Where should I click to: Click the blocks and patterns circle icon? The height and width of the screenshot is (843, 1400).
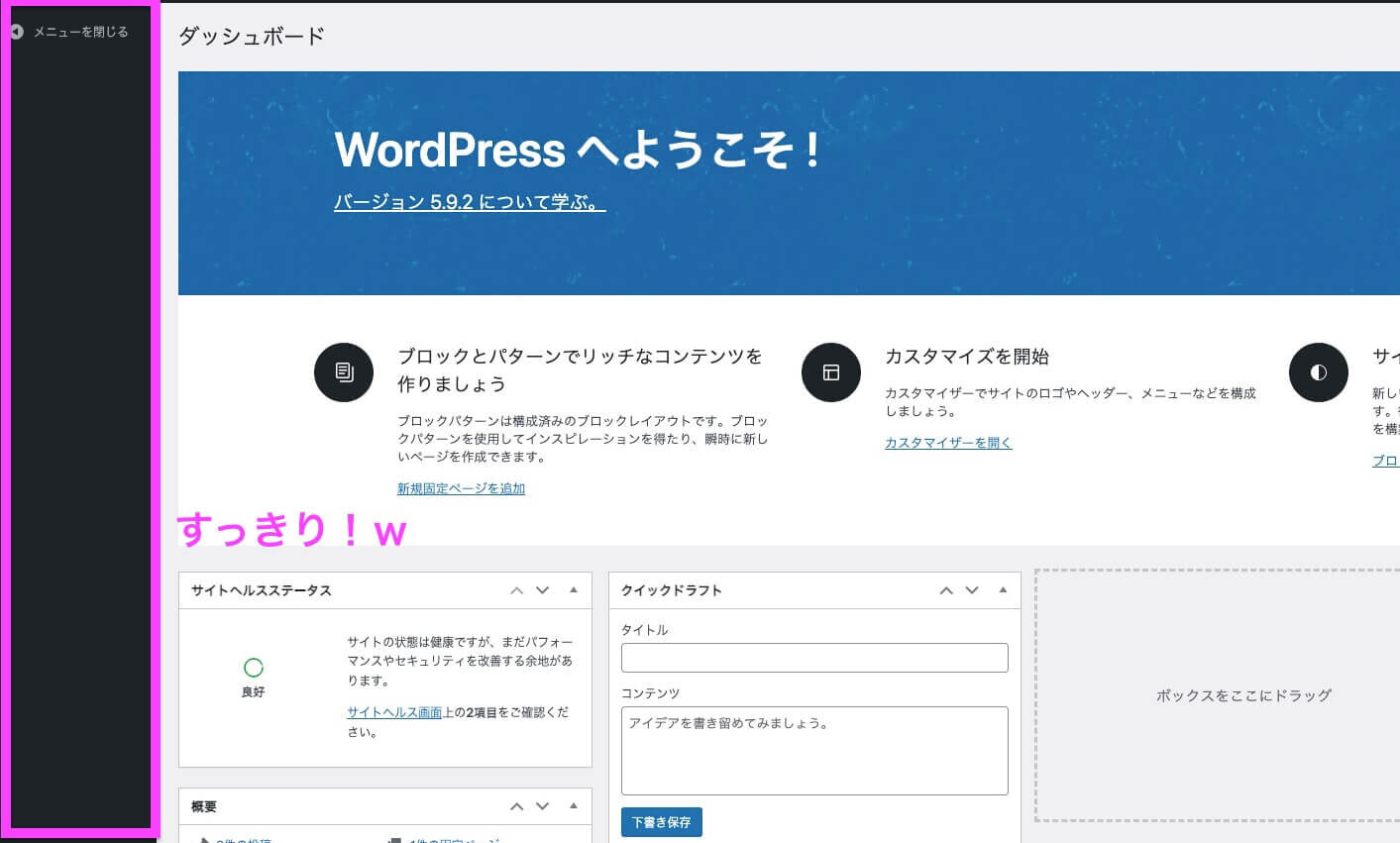pyautogui.click(x=344, y=372)
